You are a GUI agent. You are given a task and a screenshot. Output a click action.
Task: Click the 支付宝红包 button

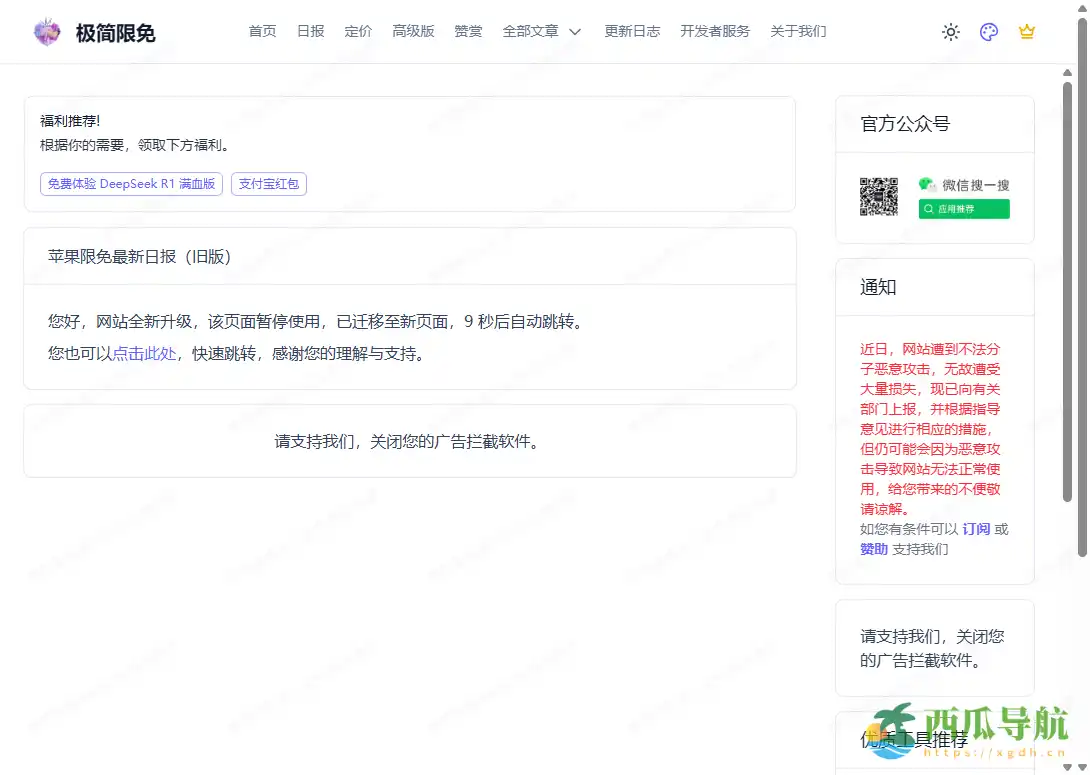(268, 184)
